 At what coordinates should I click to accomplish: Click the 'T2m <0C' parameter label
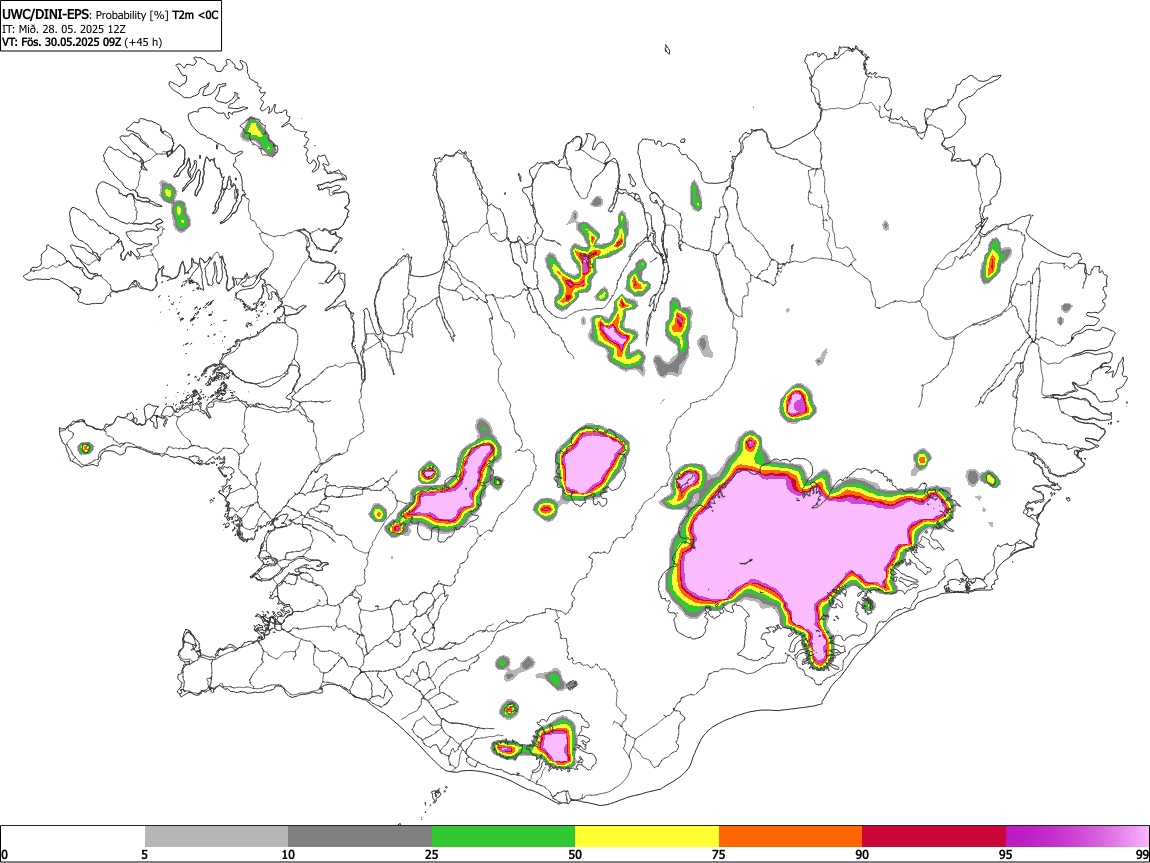click(195, 15)
